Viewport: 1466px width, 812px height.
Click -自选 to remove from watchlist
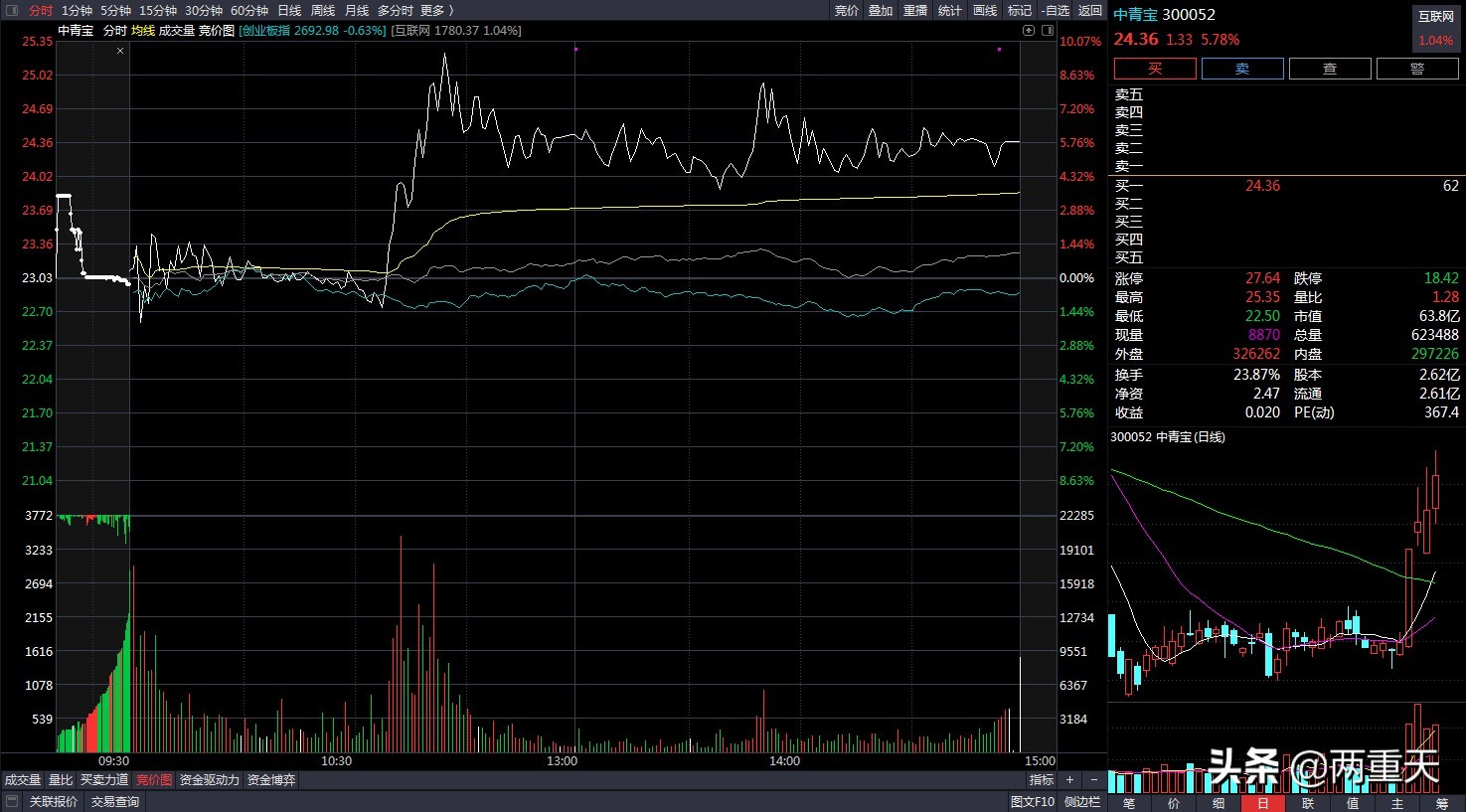pos(1056,10)
